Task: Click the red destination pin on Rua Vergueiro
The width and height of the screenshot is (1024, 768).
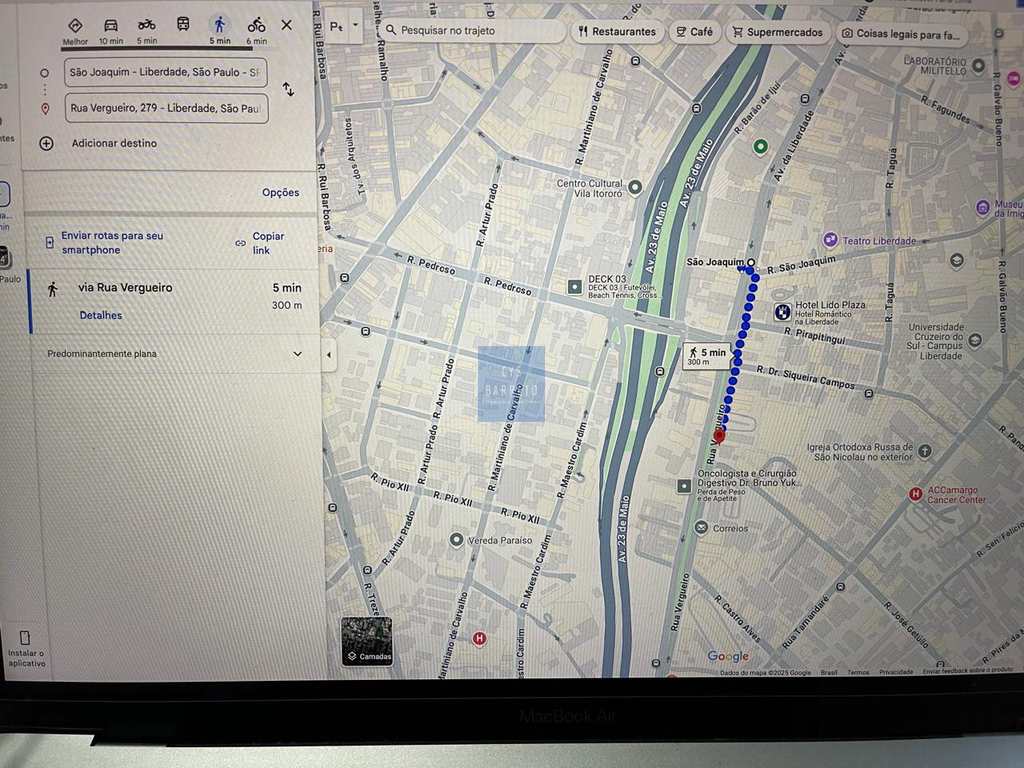Action: click(719, 436)
